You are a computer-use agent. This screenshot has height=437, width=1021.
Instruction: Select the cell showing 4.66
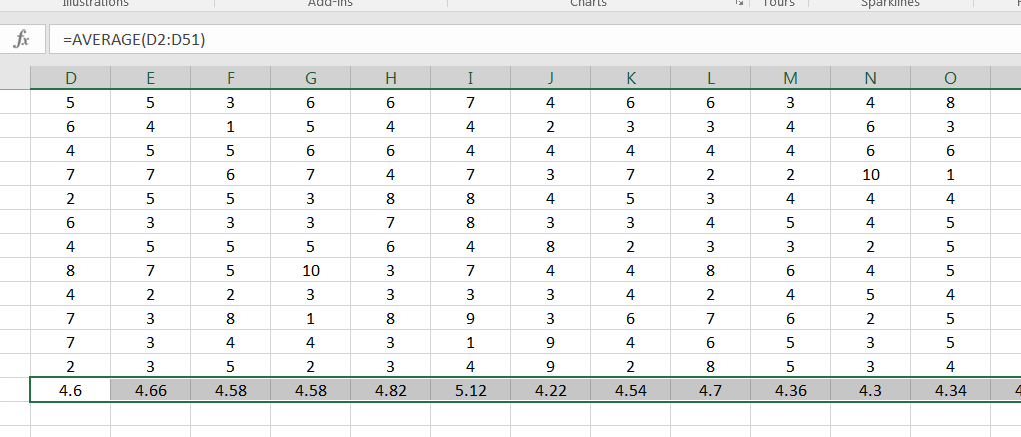pos(150,390)
